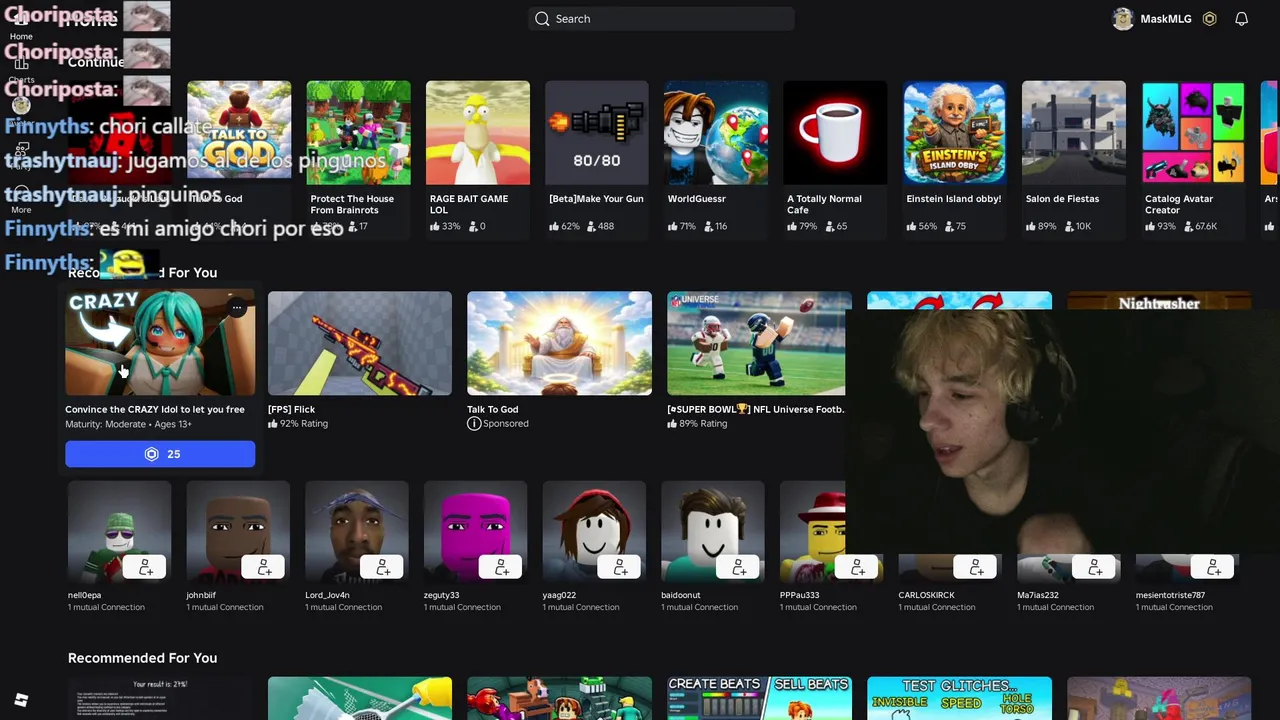Click the search magnifier icon
Image resolution: width=1280 pixels, height=720 pixels.
pyautogui.click(x=542, y=19)
